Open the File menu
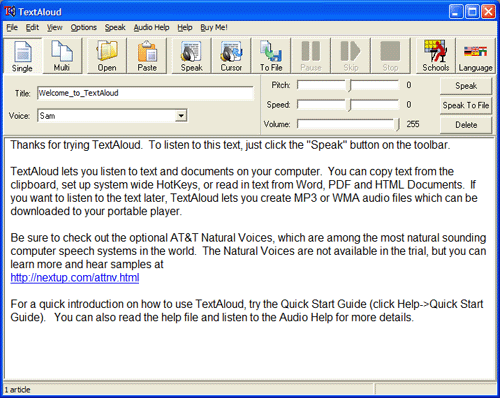 [12, 27]
